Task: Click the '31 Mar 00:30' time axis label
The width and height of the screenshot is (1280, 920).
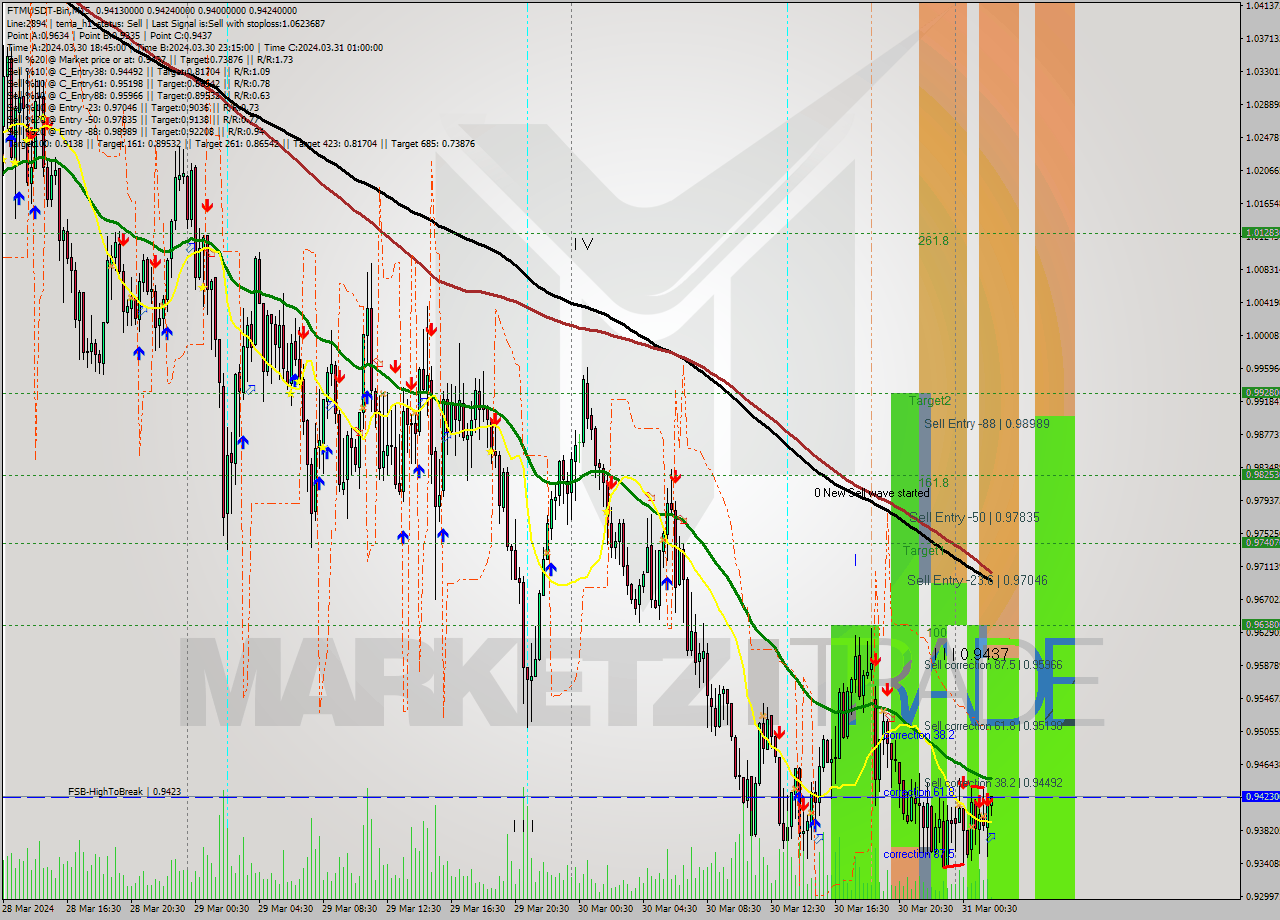Action: tap(990, 909)
